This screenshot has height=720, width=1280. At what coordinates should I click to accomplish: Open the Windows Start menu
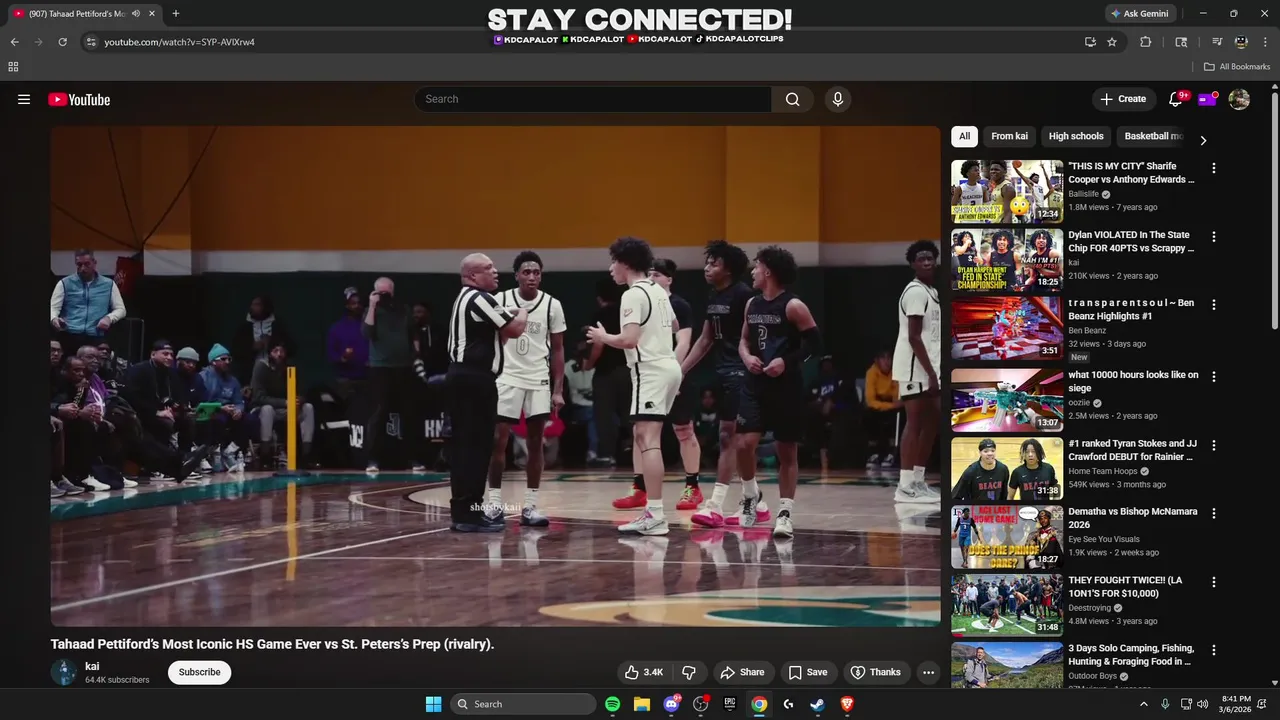pos(433,704)
